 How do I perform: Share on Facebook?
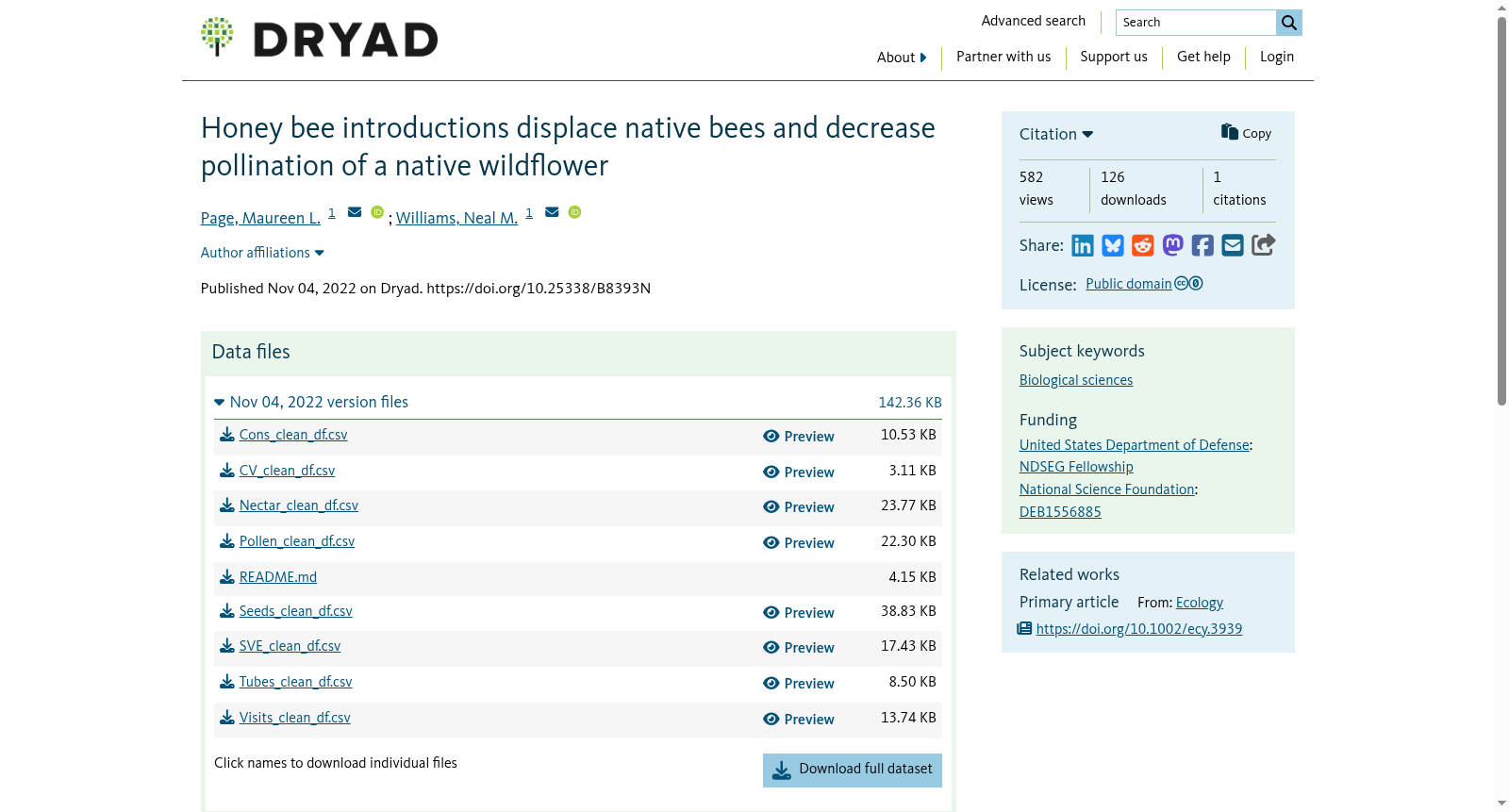1202,246
